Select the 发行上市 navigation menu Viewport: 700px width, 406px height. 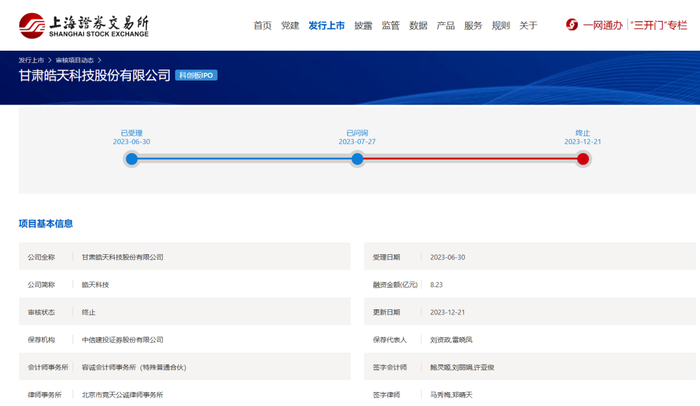[x=326, y=25]
